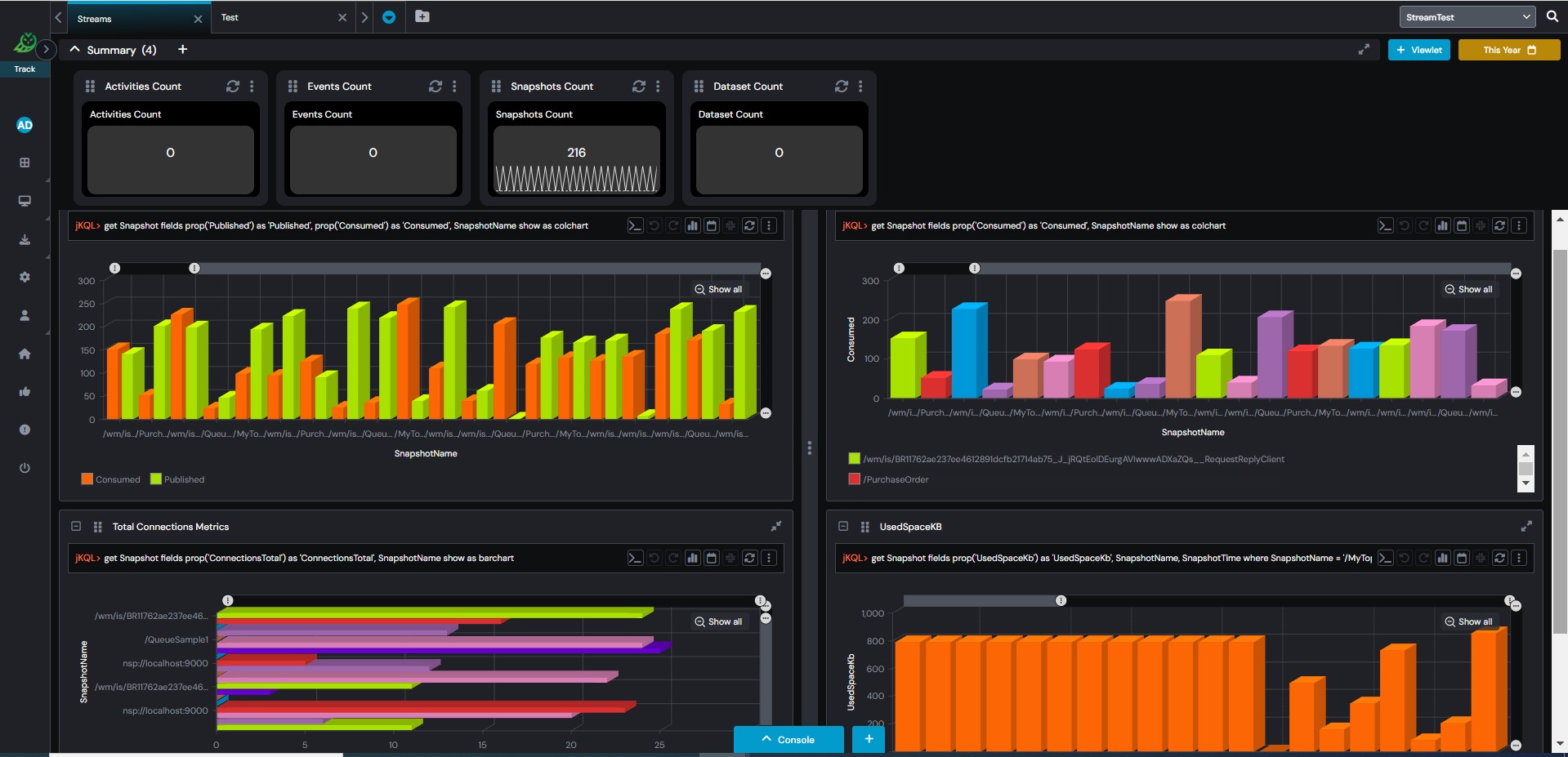Collapse the UsedSpaceKB viewlet
This screenshot has height=757, width=1568.
(843, 527)
